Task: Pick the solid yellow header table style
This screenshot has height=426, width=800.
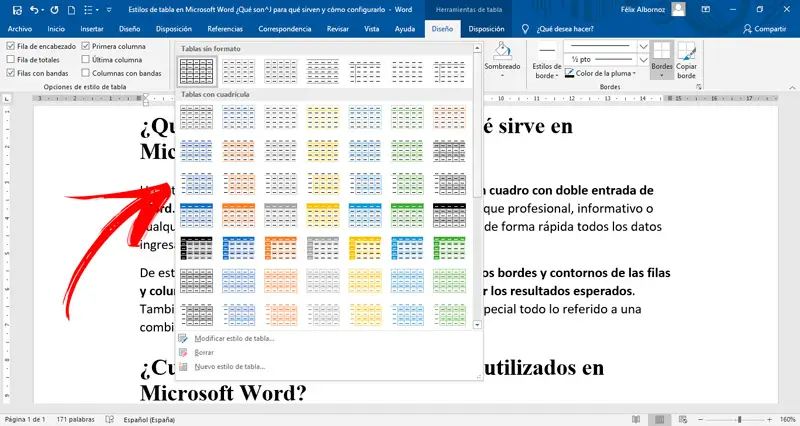Action: pos(322,215)
